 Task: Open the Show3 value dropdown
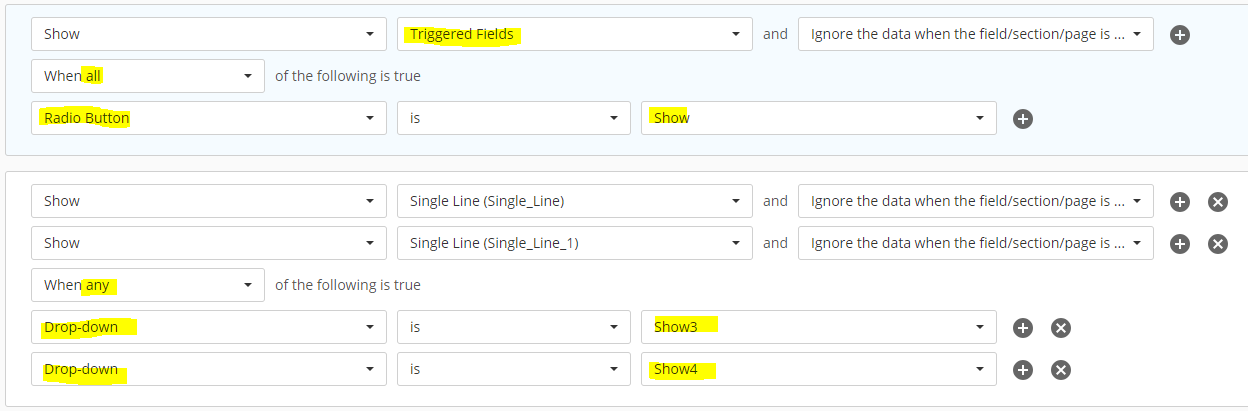[819, 327]
